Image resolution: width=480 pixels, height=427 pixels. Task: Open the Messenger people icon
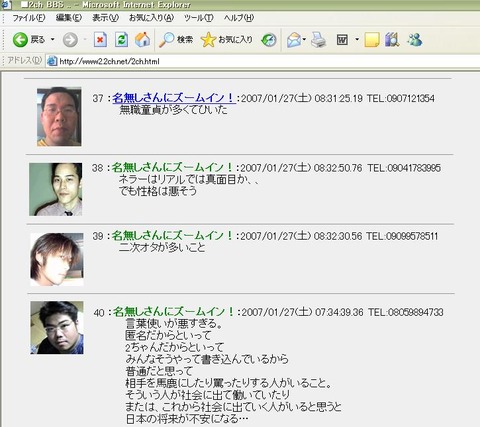tap(414, 40)
